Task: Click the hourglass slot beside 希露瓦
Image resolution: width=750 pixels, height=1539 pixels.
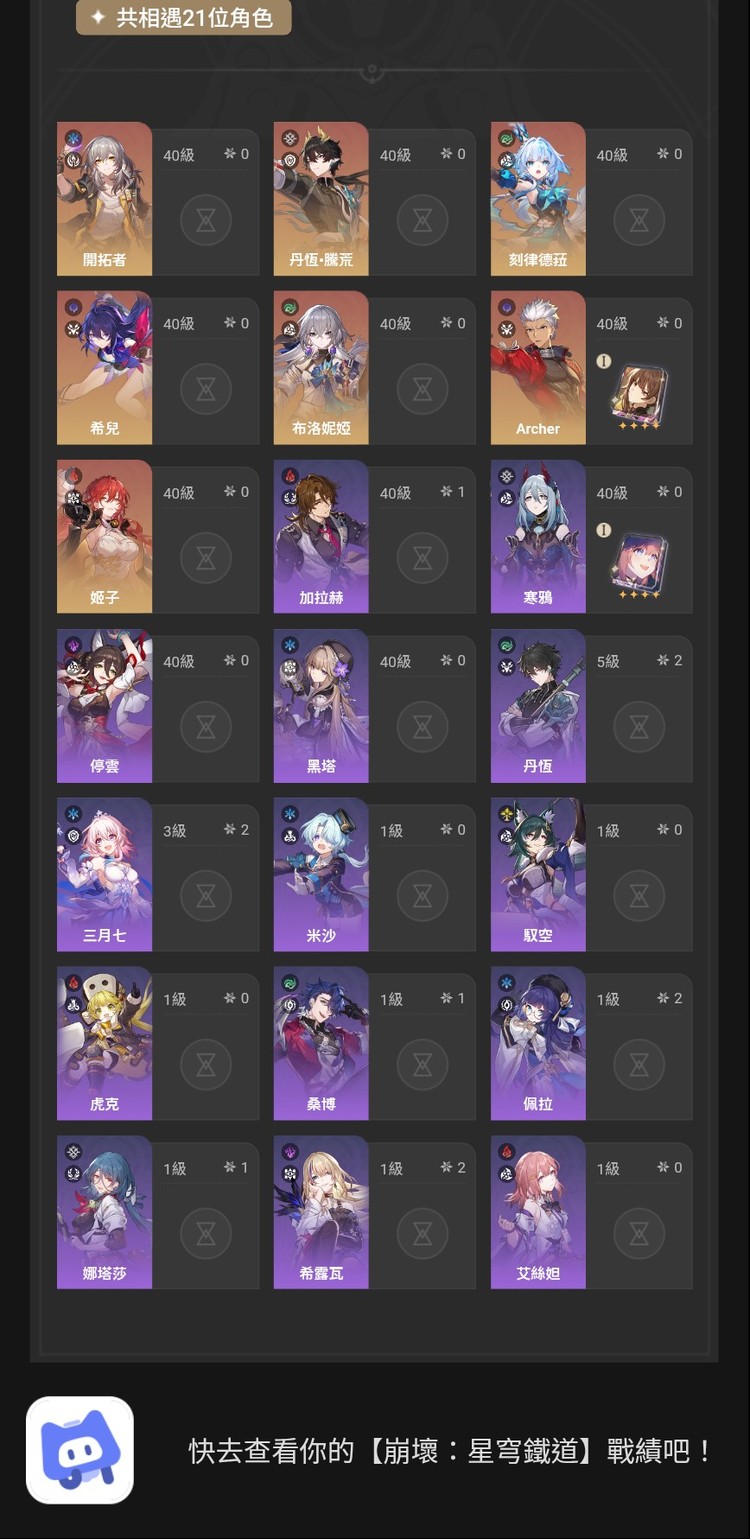Action: point(422,1233)
